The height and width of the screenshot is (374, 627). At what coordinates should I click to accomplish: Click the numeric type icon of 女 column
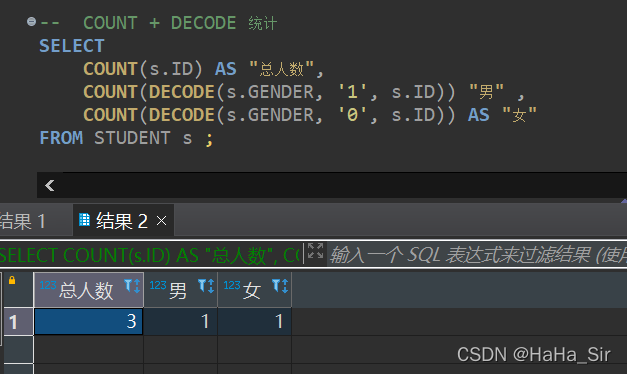click(232, 285)
